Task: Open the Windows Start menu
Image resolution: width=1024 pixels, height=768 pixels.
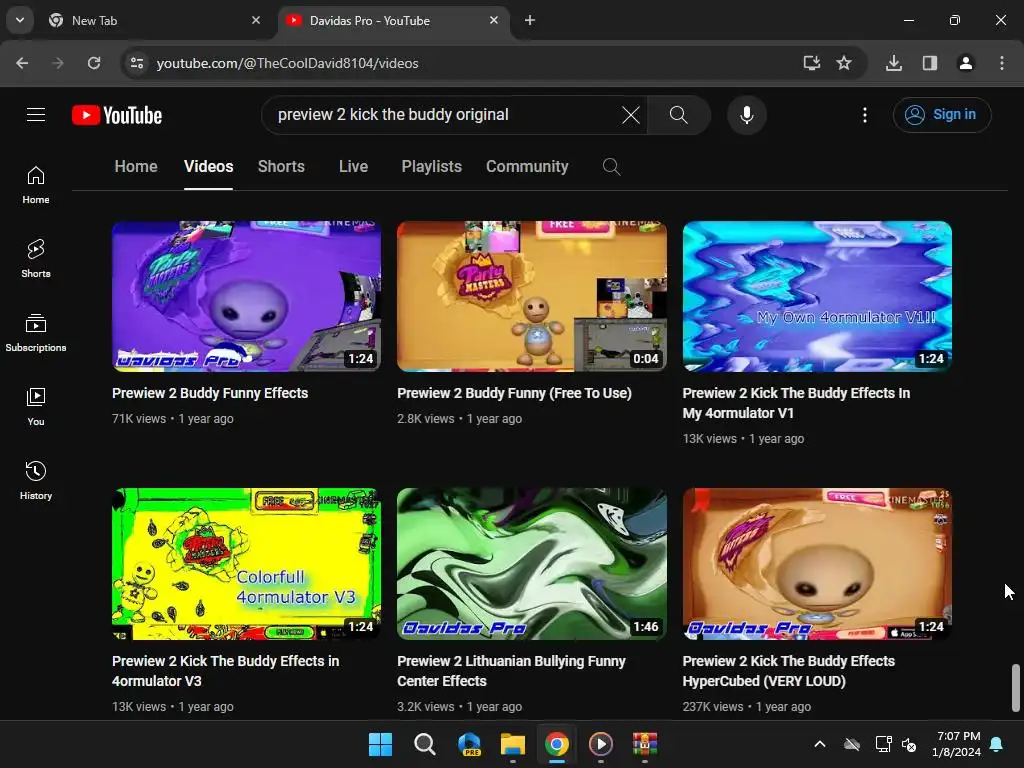Action: pos(380,744)
